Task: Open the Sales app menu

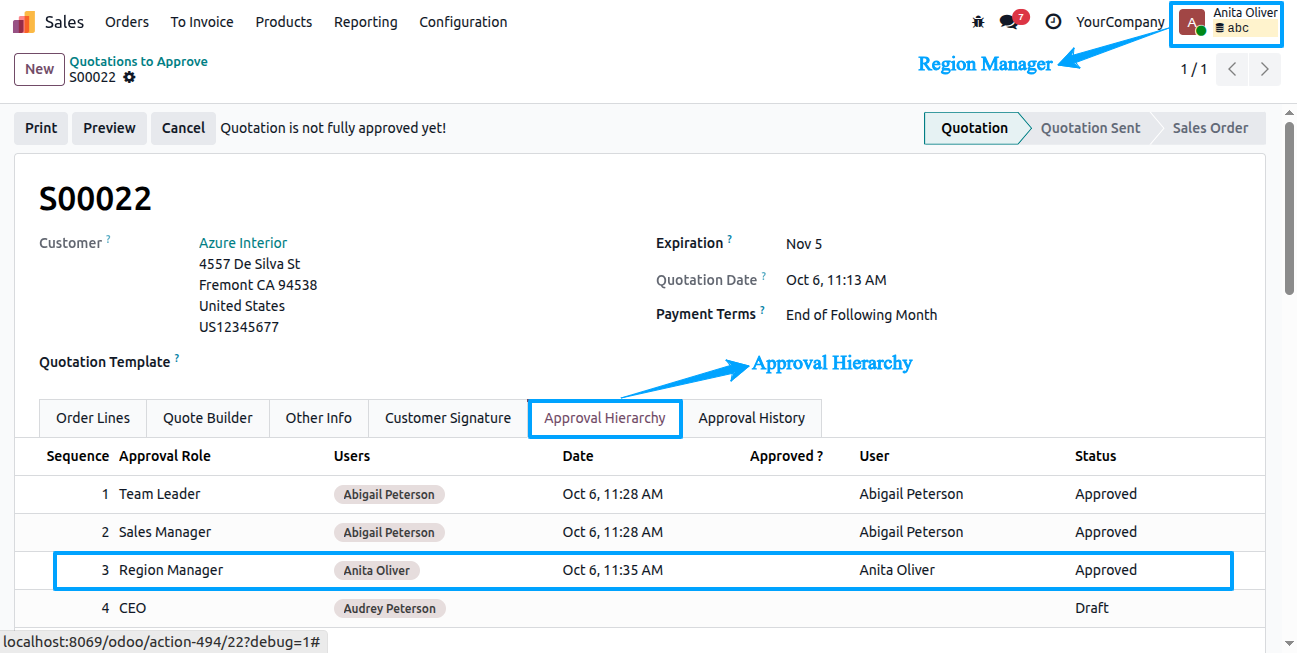Action: pos(64,22)
